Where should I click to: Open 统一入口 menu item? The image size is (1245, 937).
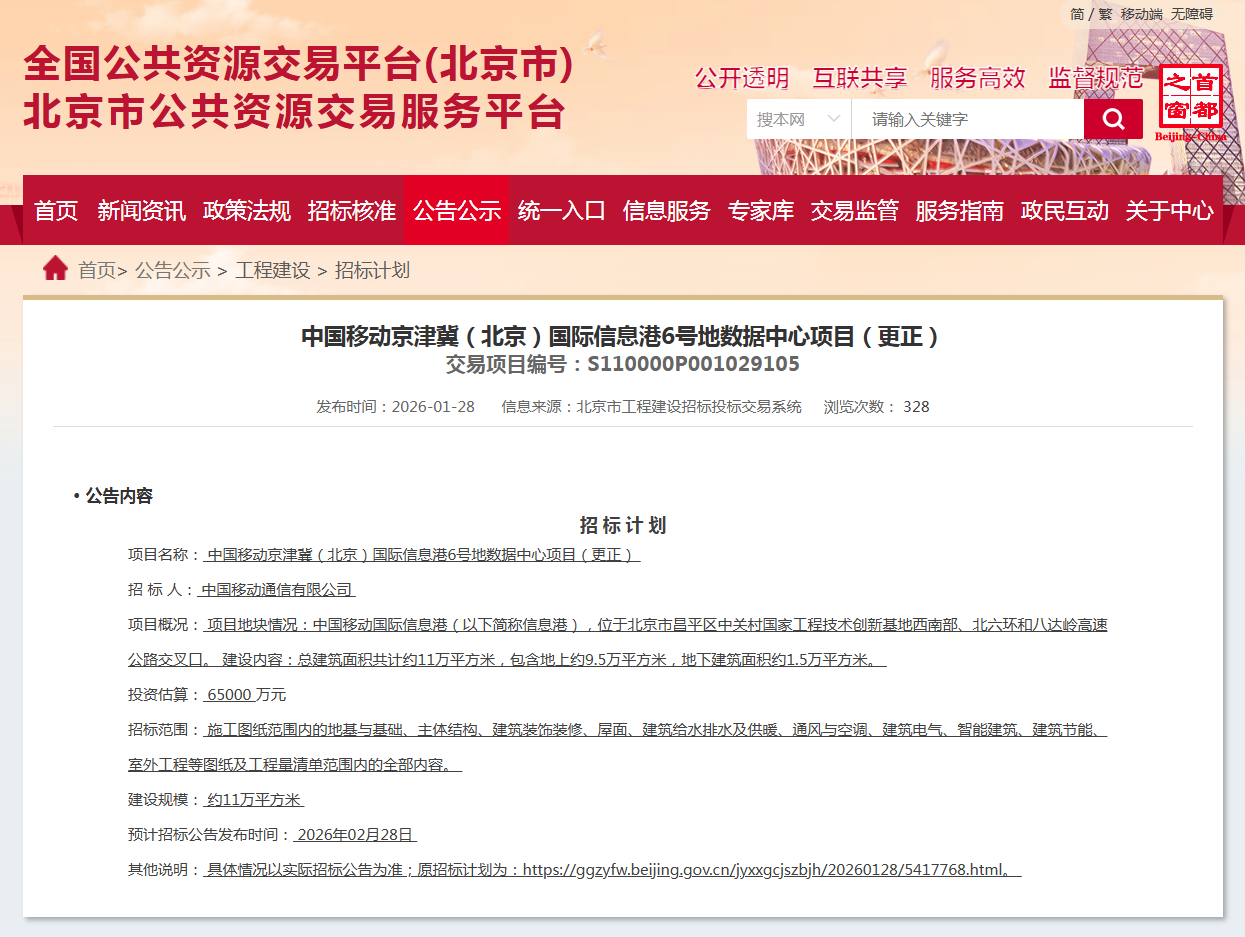click(x=562, y=211)
